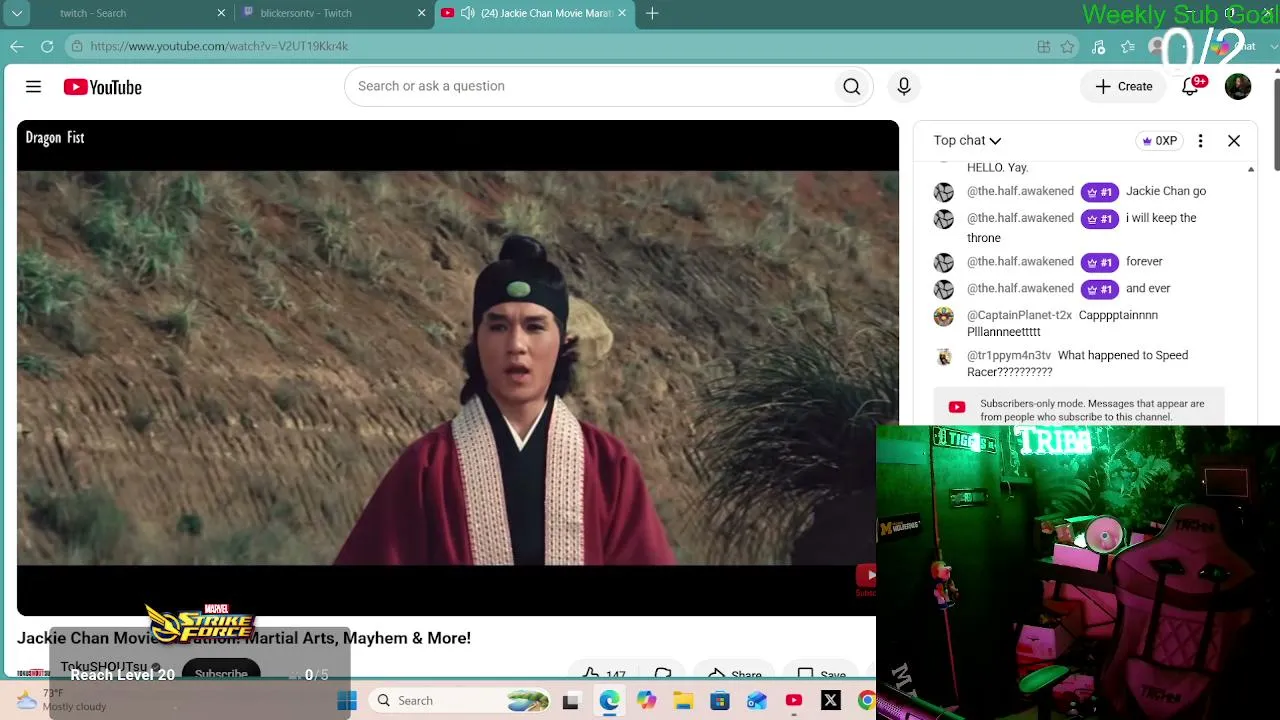This screenshot has width=1280, height=720.
Task: Go back with the browser back arrow
Action: coord(17,46)
